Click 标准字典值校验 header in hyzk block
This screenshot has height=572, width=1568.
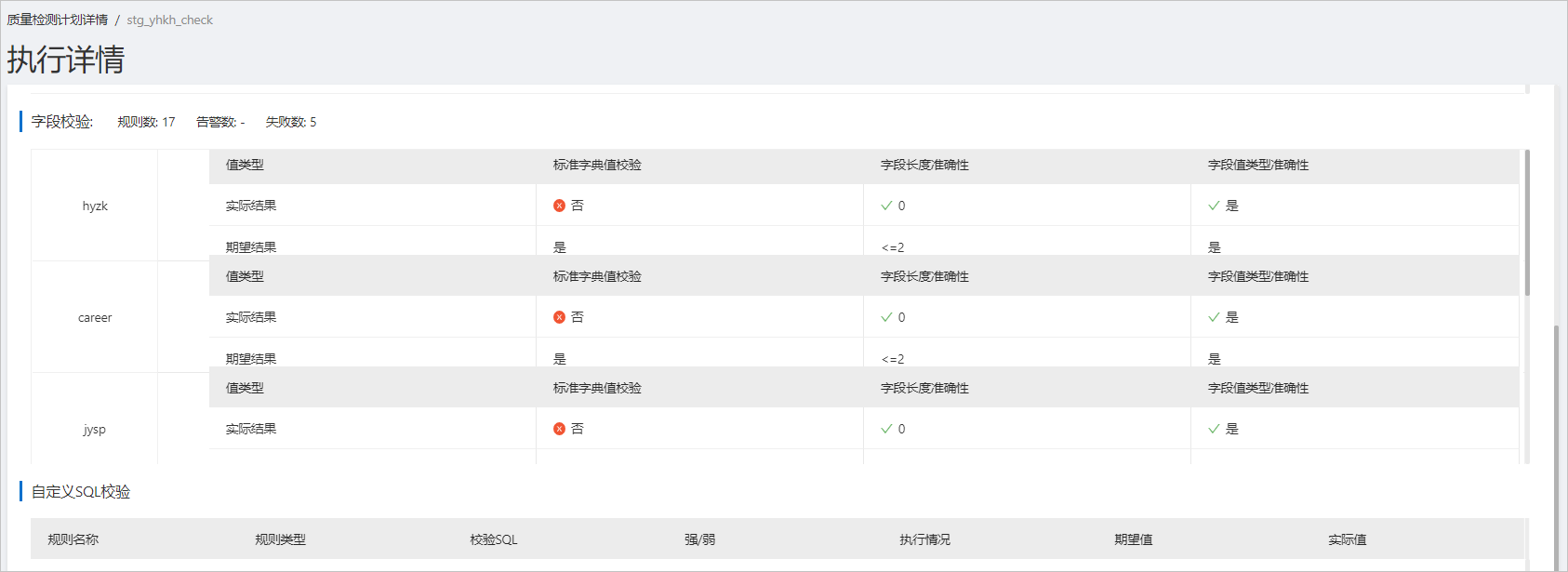[x=597, y=165]
